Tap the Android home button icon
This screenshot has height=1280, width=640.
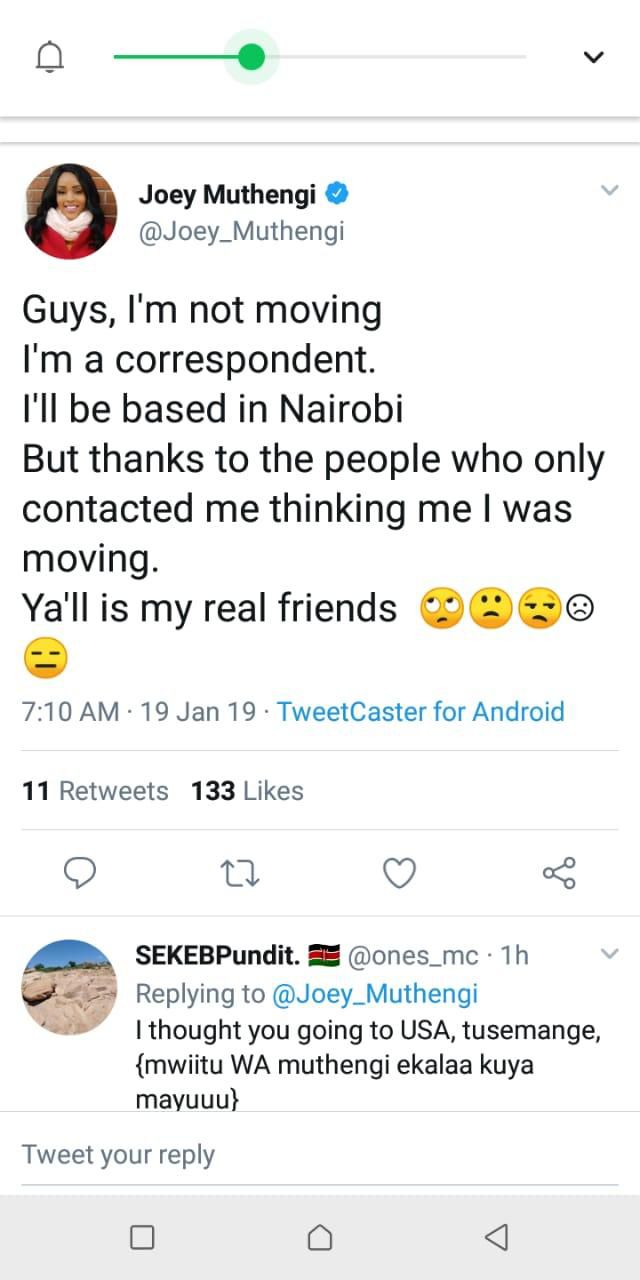320,1238
